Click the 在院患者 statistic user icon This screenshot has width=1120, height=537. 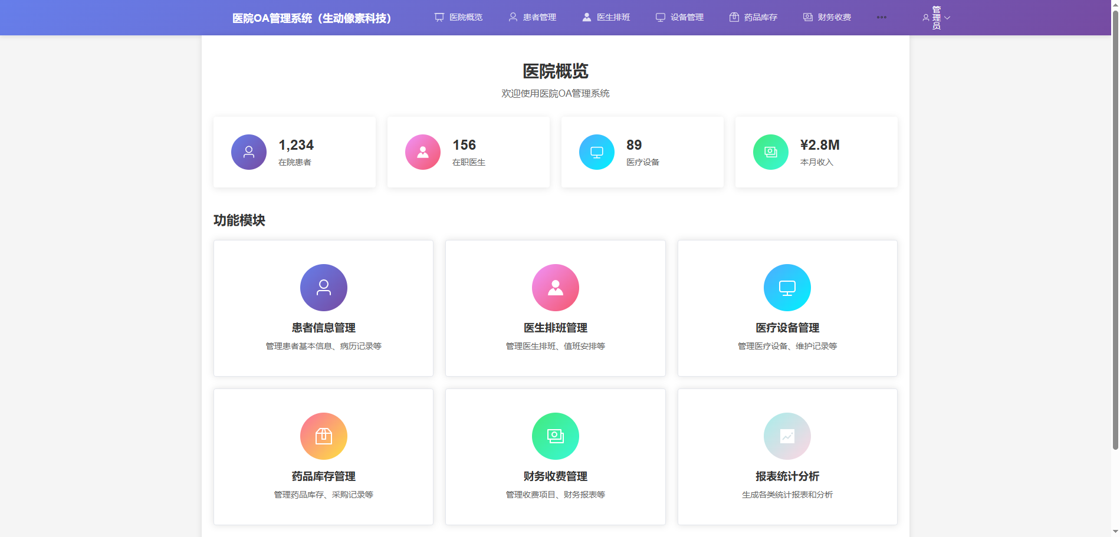[x=249, y=152]
